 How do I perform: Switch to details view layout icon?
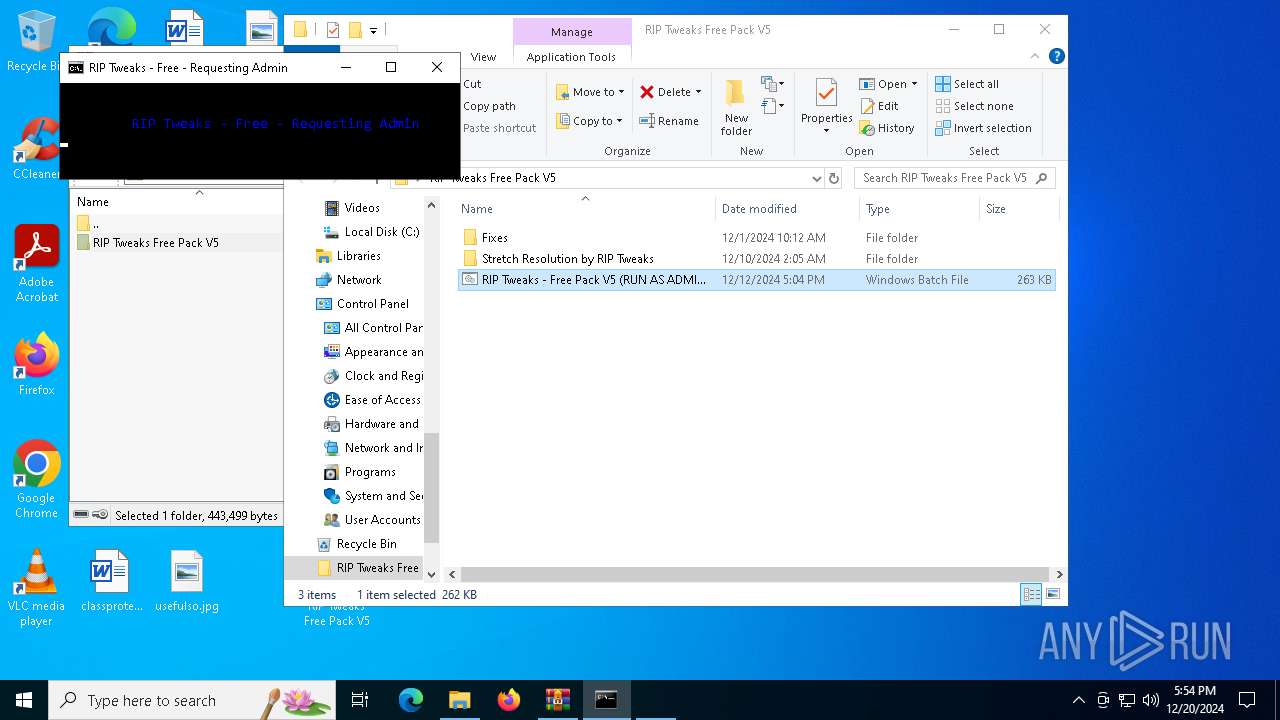click(x=1031, y=595)
